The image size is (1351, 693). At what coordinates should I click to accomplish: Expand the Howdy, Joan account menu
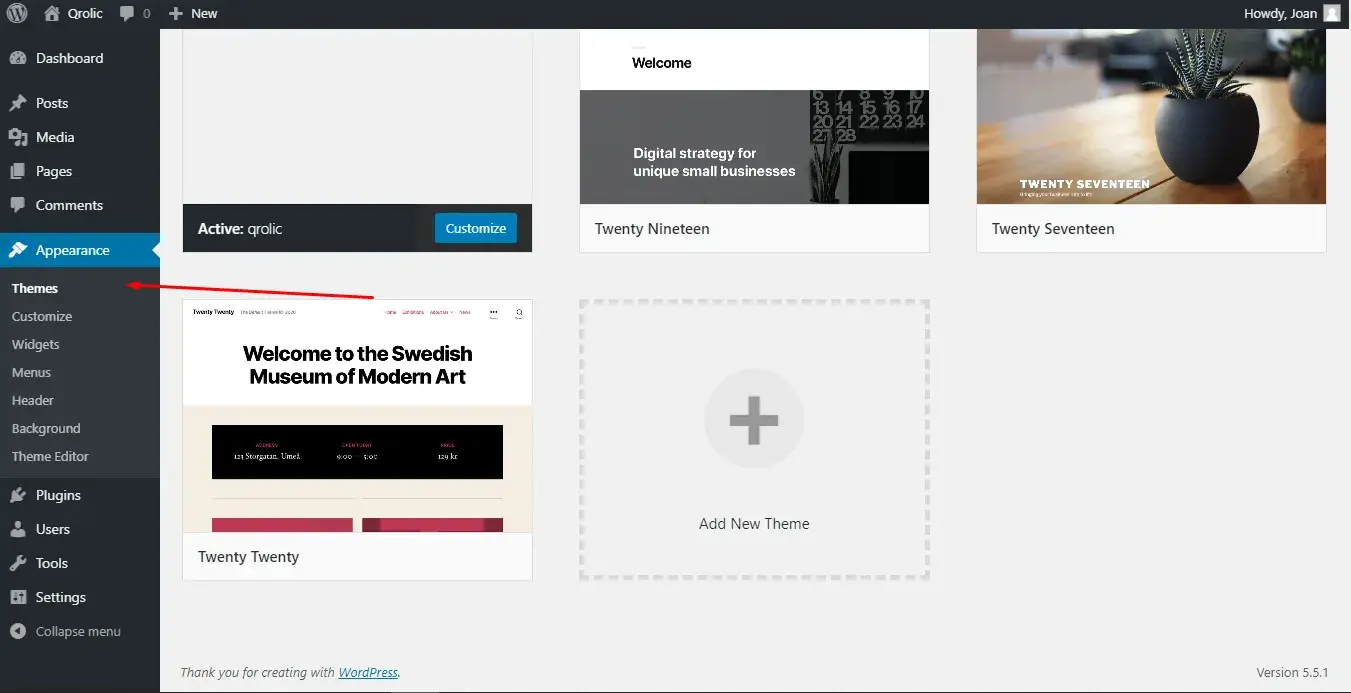[1291, 14]
